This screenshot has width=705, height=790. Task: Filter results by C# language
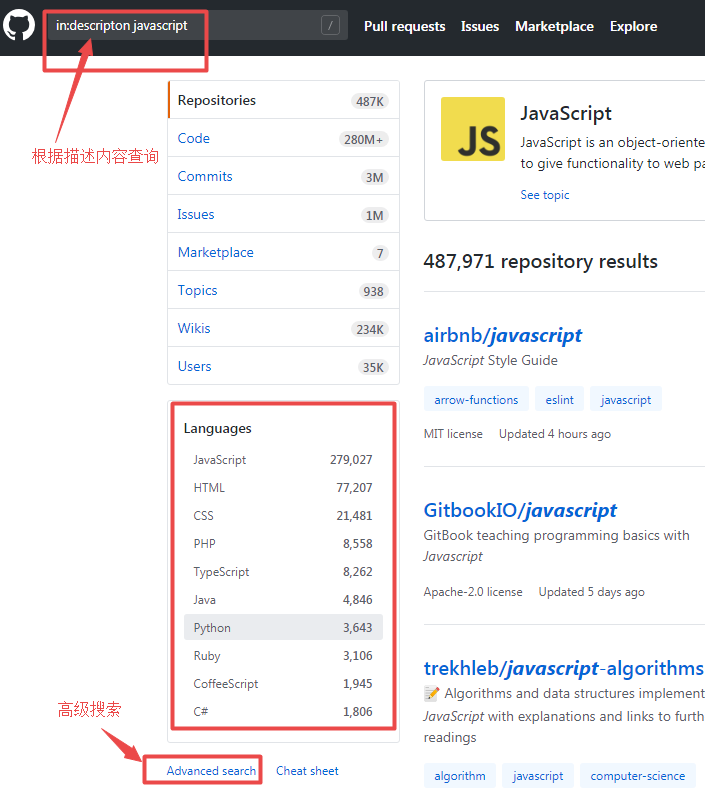pyautogui.click(x=283, y=711)
